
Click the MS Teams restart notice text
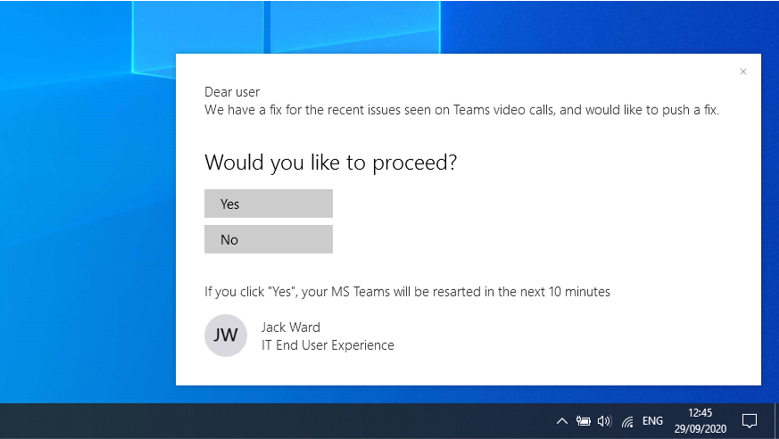[407, 292]
